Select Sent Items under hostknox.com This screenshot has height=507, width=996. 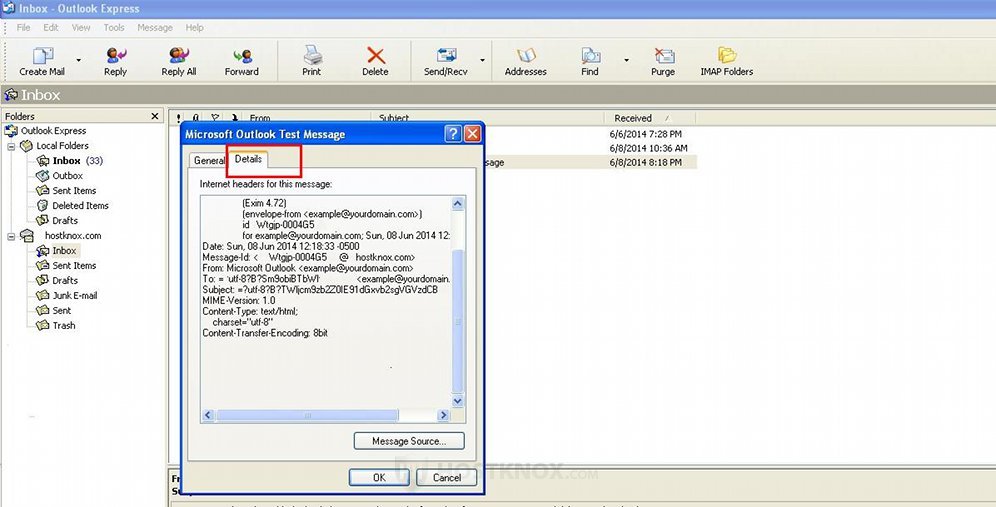(74, 266)
